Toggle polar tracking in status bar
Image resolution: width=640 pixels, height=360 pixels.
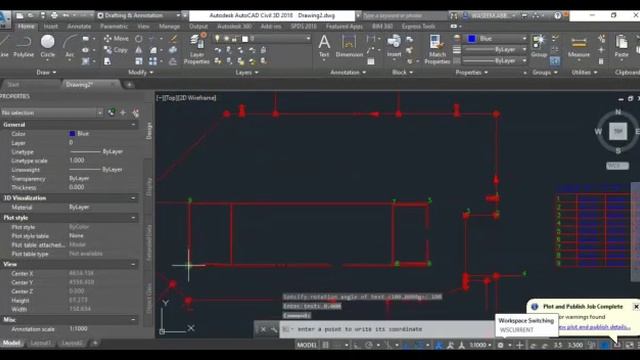[x=369, y=345]
